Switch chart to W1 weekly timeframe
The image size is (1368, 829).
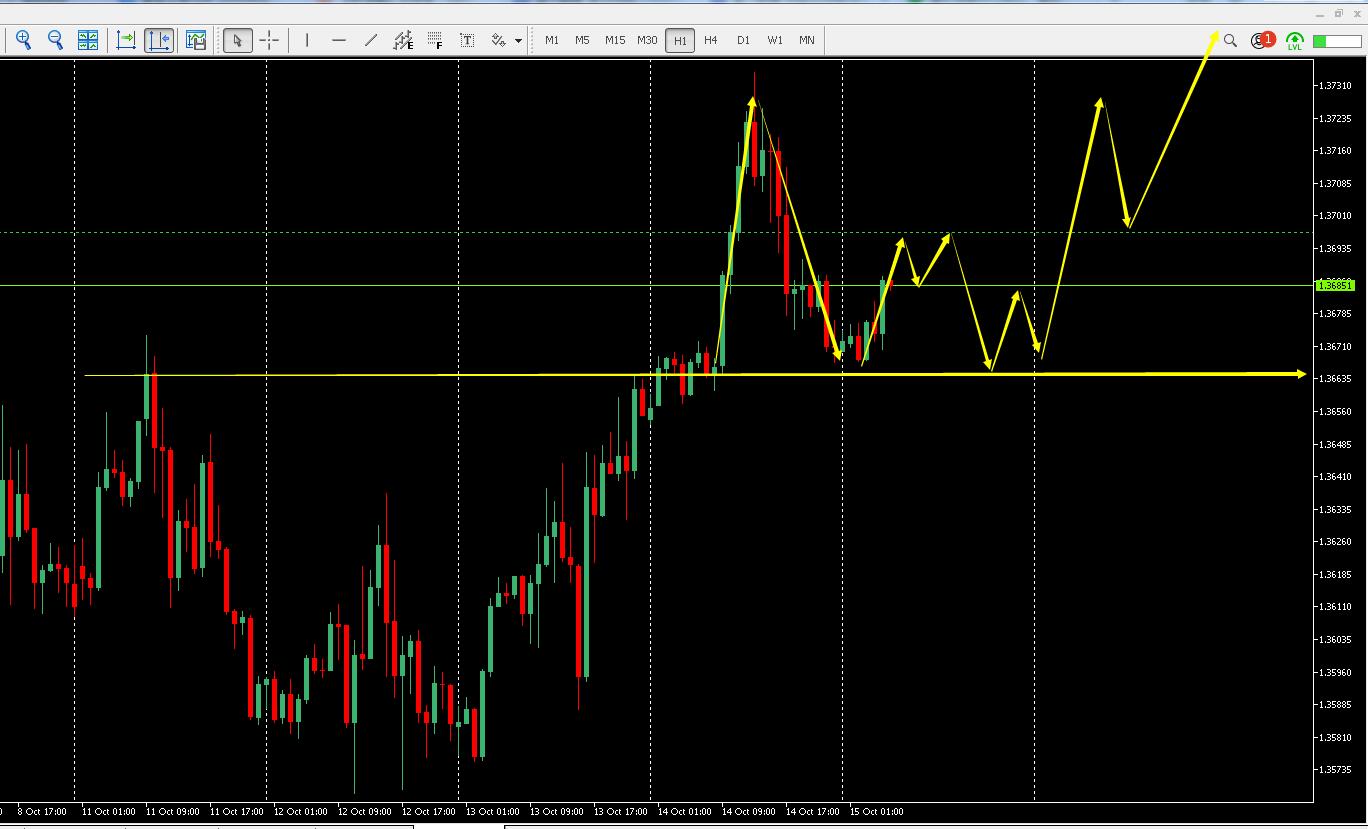(x=775, y=40)
